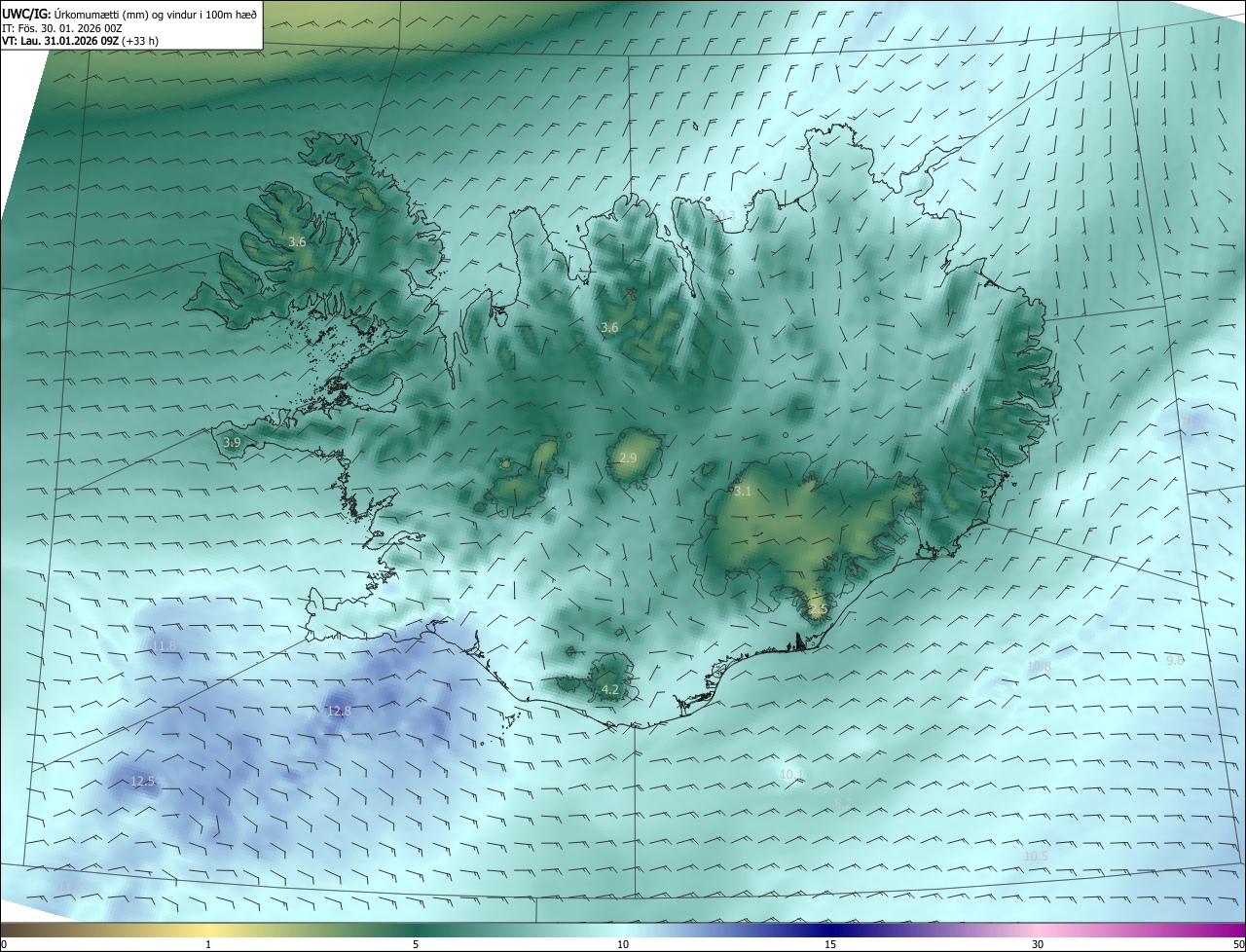Click the 1 tick label on the color scale
The height and width of the screenshot is (952, 1246).
click(208, 944)
